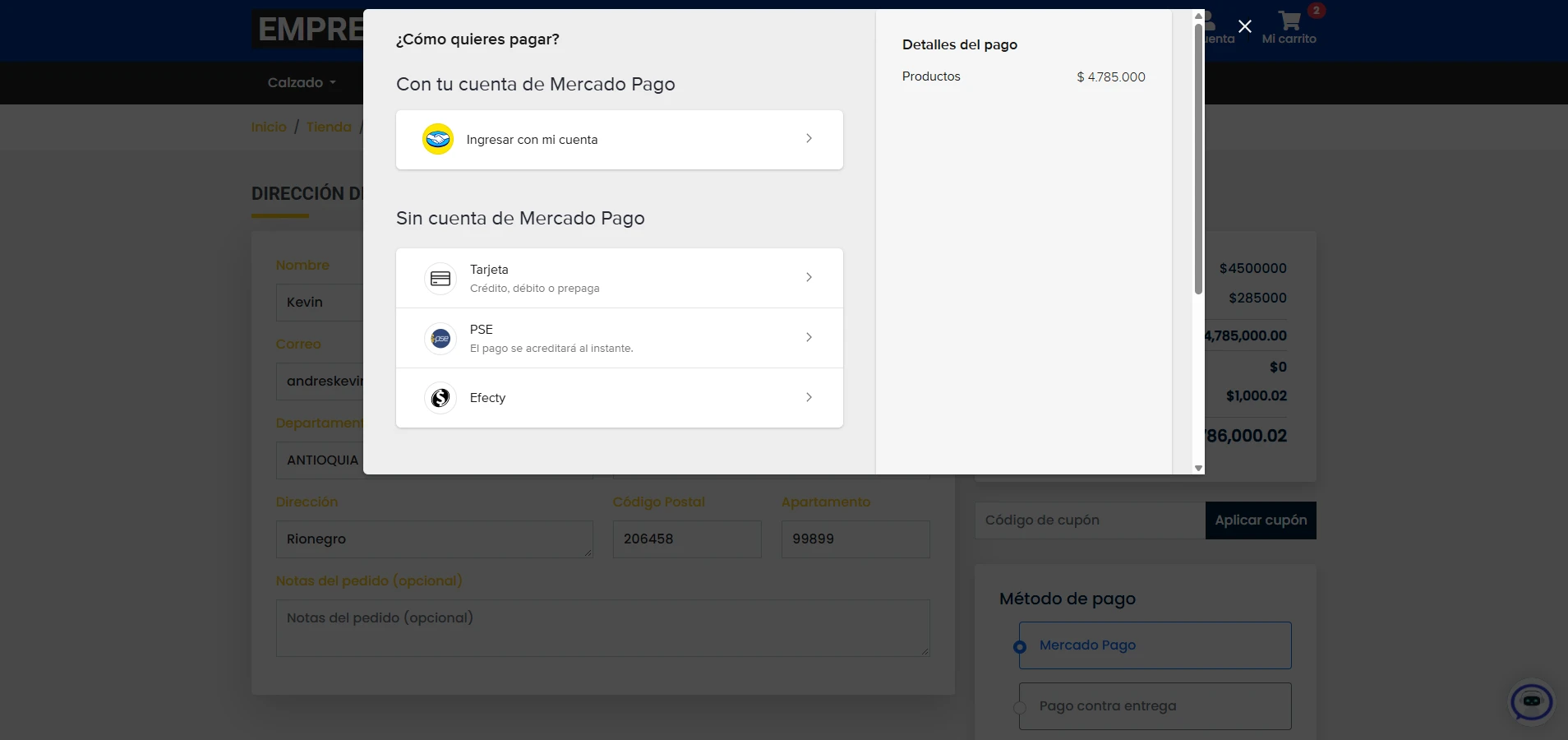Go to the Inicio breadcrumb link
This screenshot has height=740, width=1568.
click(x=269, y=127)
